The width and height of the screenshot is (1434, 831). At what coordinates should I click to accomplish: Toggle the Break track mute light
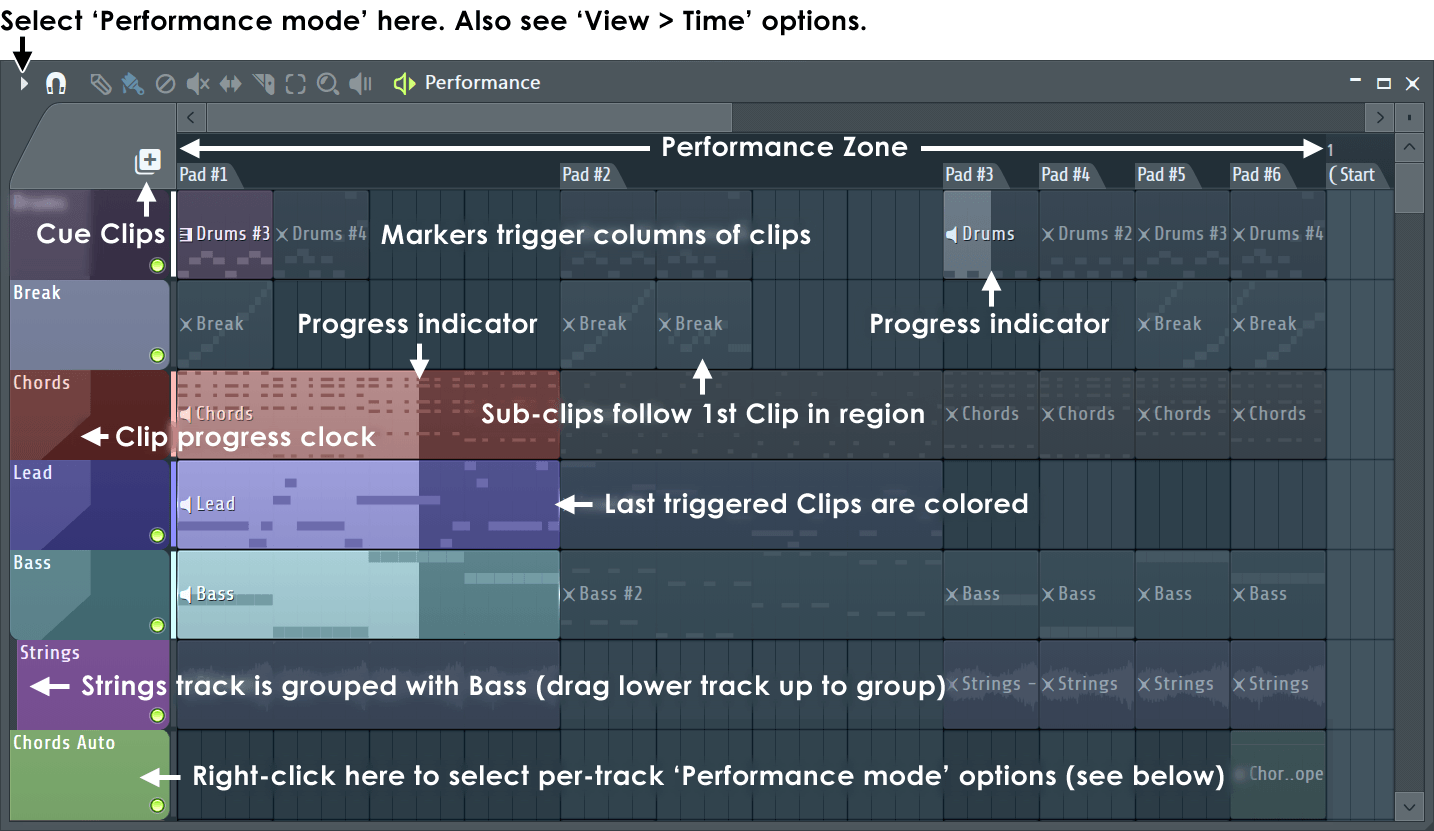pyautogui.click(x=157, y=355)
